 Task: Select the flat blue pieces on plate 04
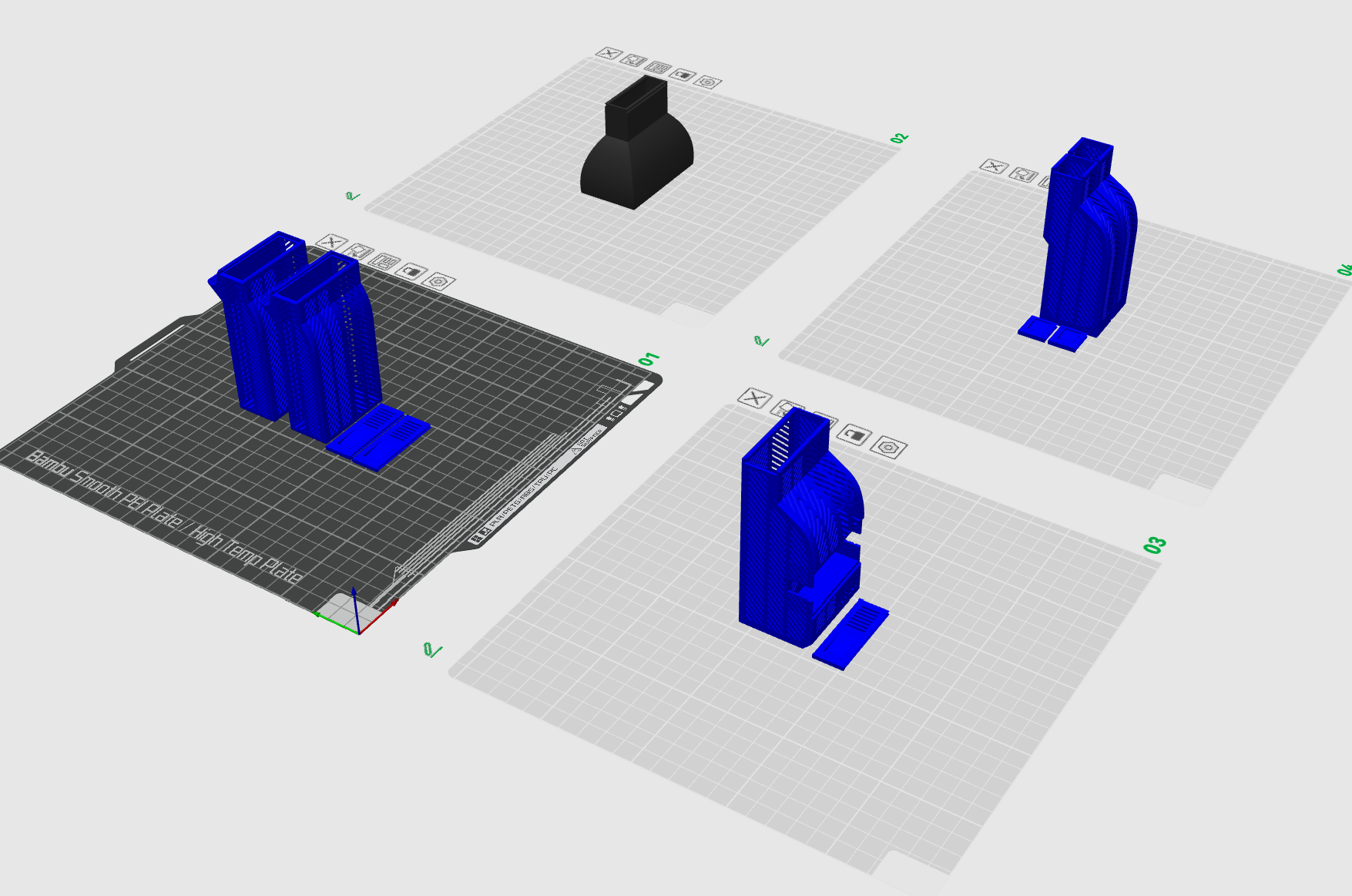1052,334
